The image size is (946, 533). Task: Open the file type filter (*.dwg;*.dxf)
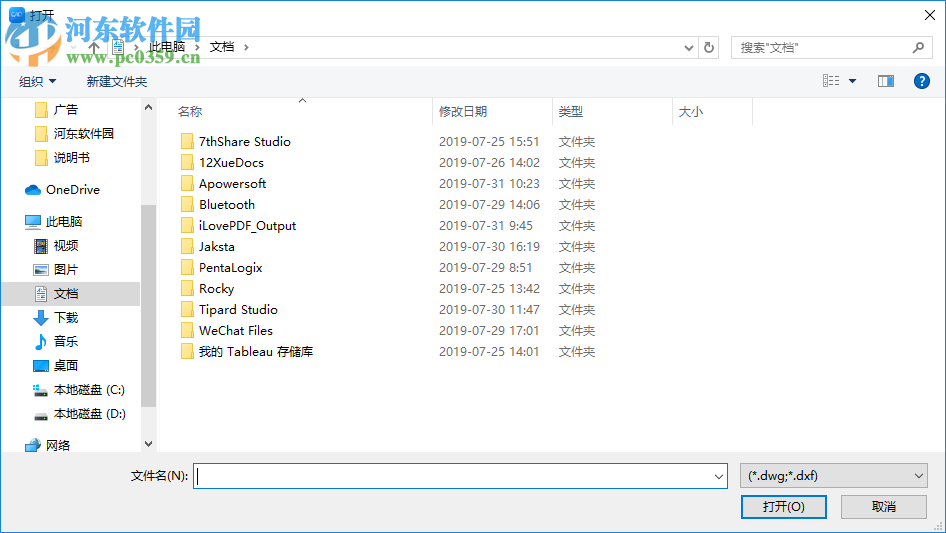click(x=833, y=476)
